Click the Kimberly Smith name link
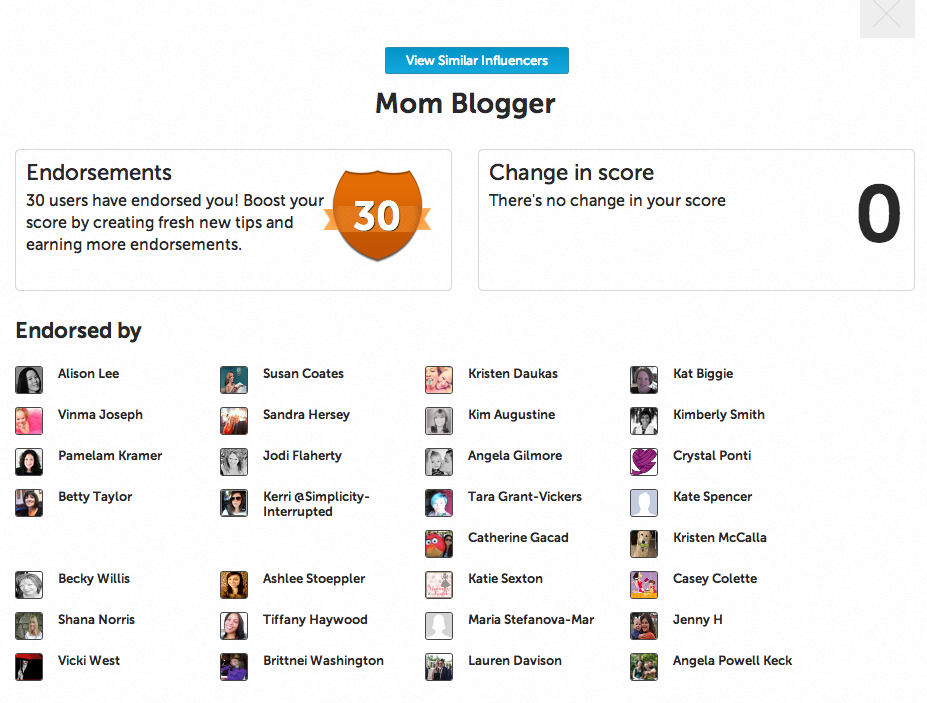Screen dimensions: 927x703 pyautogui.click(x=719, y=414)
